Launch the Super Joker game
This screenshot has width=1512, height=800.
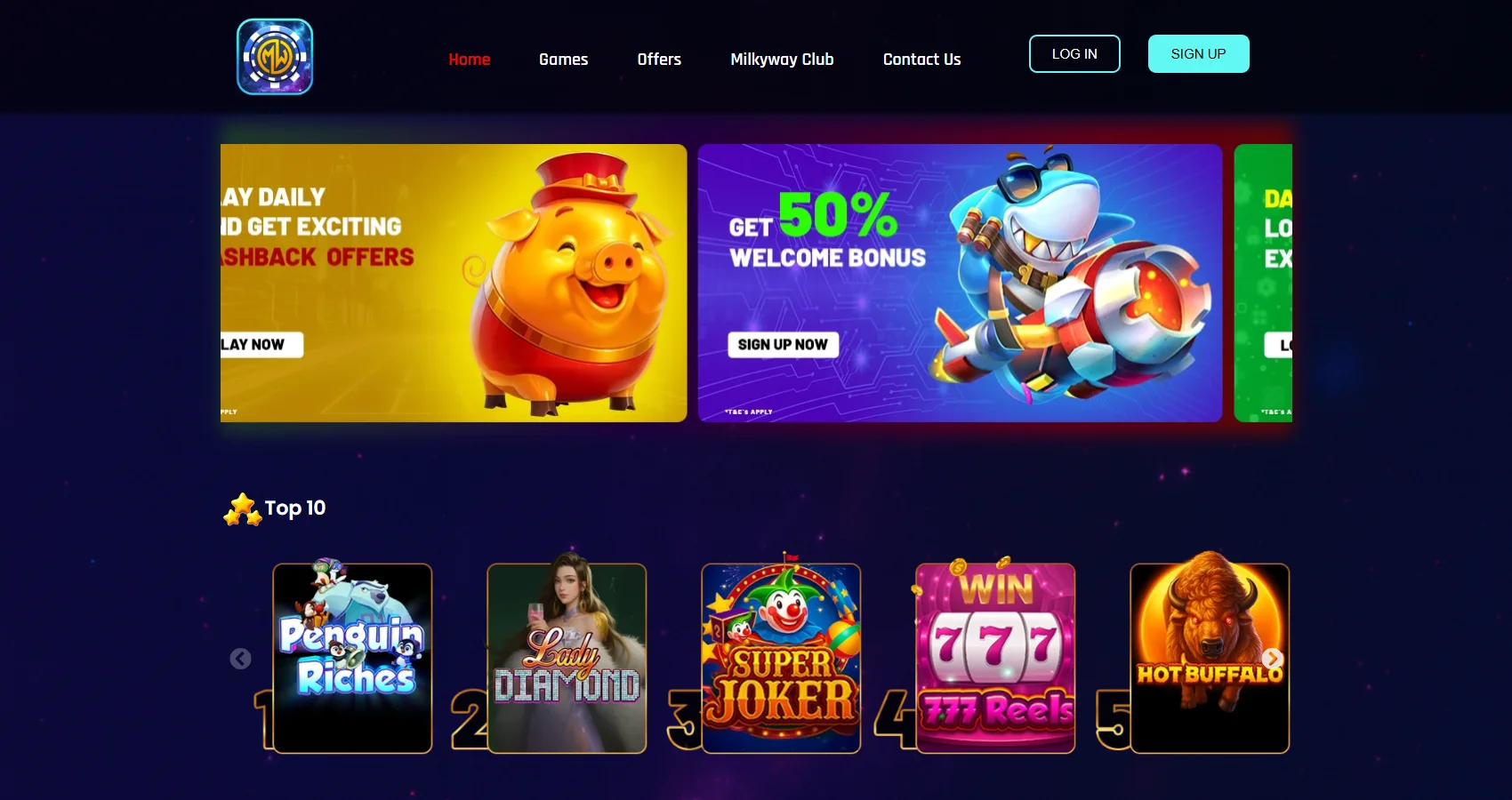point(781,658)
